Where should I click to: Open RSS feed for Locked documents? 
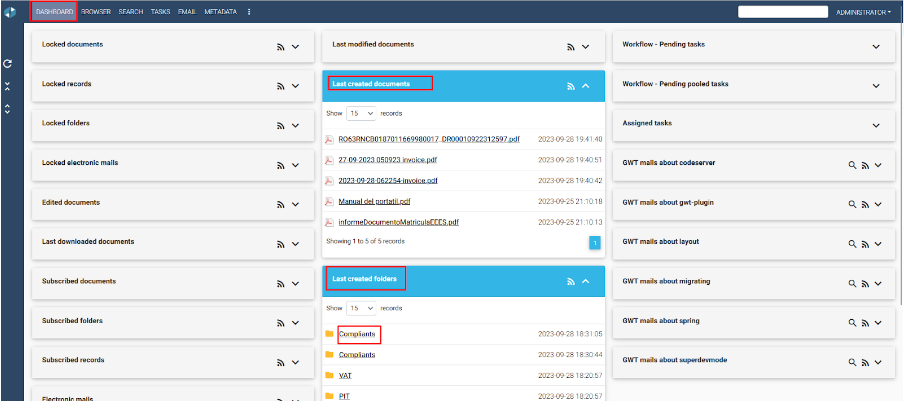(x=280, y=47)
